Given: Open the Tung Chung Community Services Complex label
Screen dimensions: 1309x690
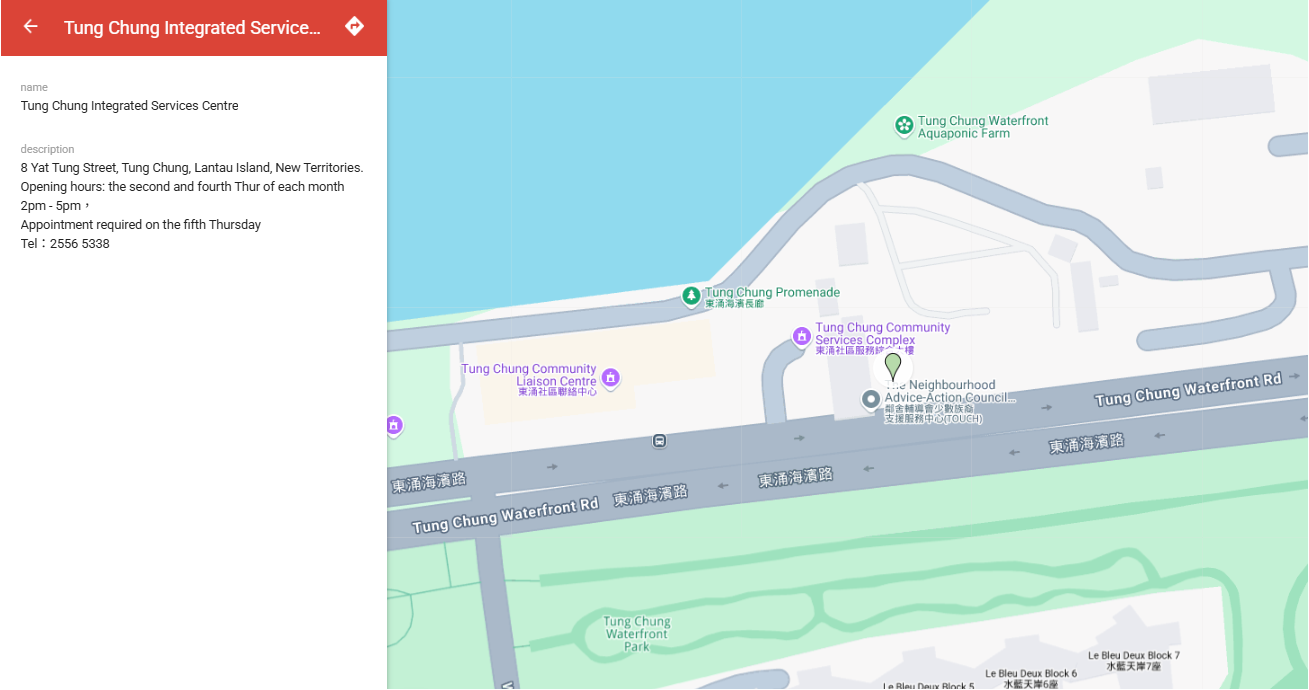Looking at the screenshot, I should 882,339.
